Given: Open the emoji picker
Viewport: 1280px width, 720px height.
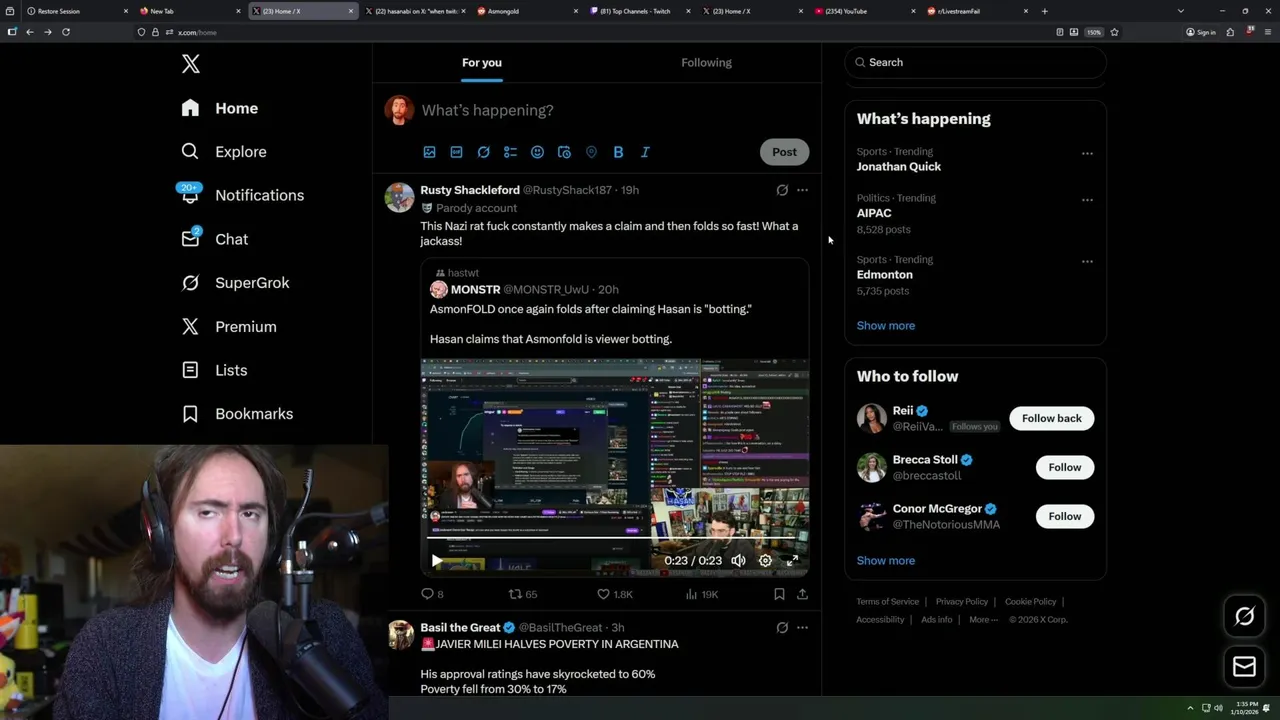Looking at the screenshot, I should (x=537, y=152).
